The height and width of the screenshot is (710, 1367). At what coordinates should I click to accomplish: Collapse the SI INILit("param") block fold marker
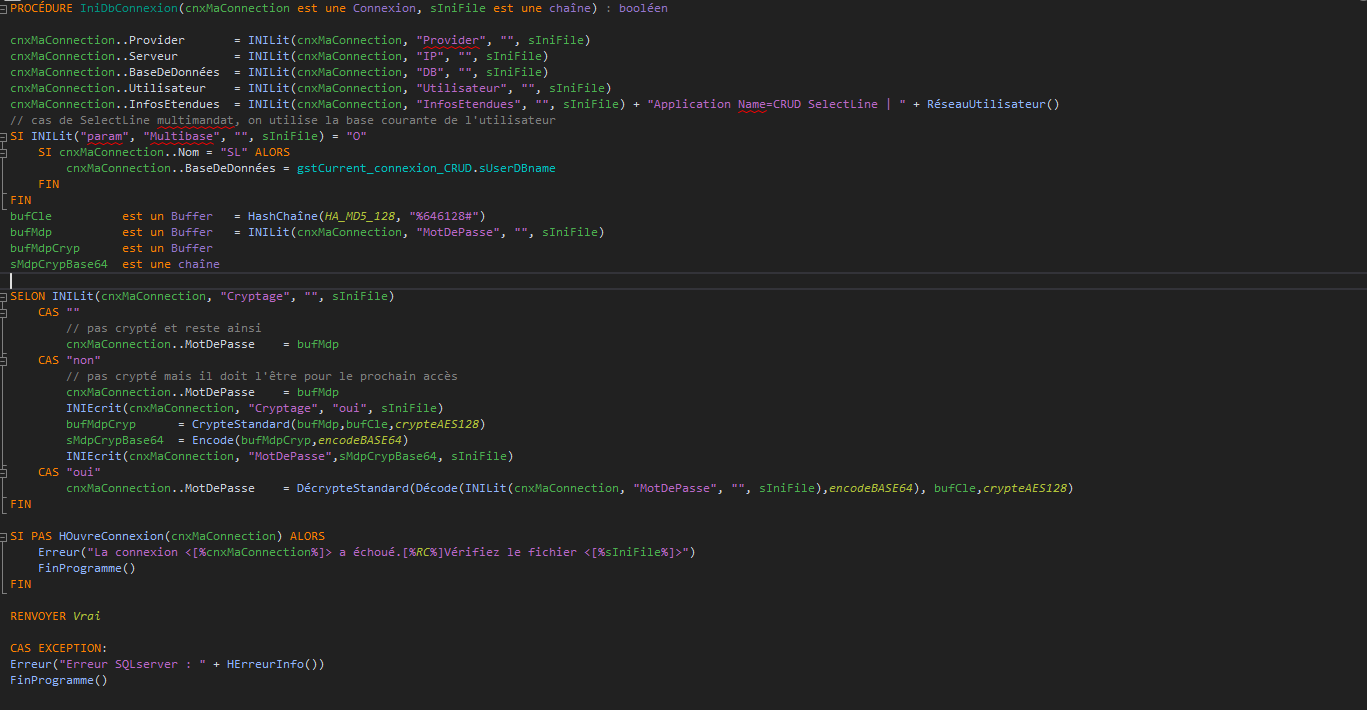(x=4, y=136)
